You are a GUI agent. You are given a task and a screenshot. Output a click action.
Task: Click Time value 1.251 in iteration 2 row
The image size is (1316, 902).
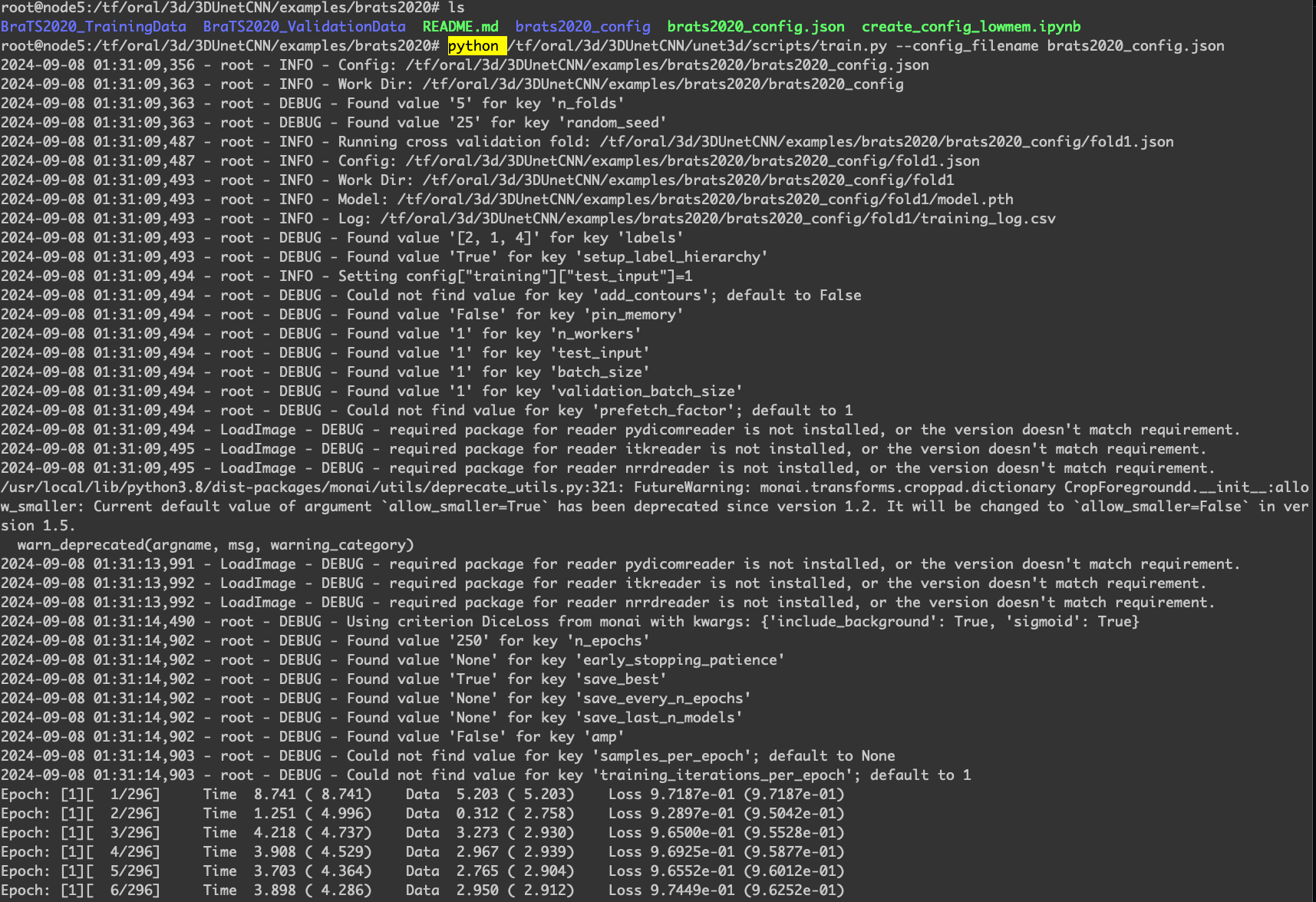[275, 814]
